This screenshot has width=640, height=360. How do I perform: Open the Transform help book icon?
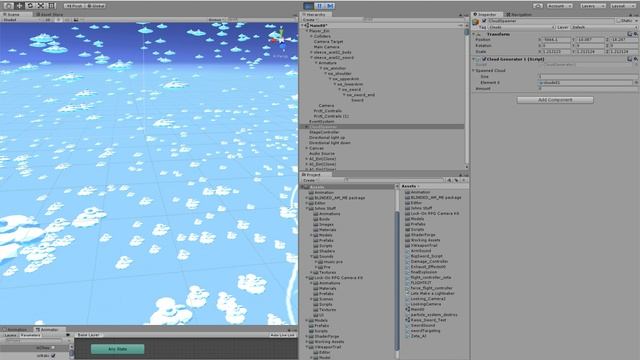pyautogui.click(x=630, y=34)
